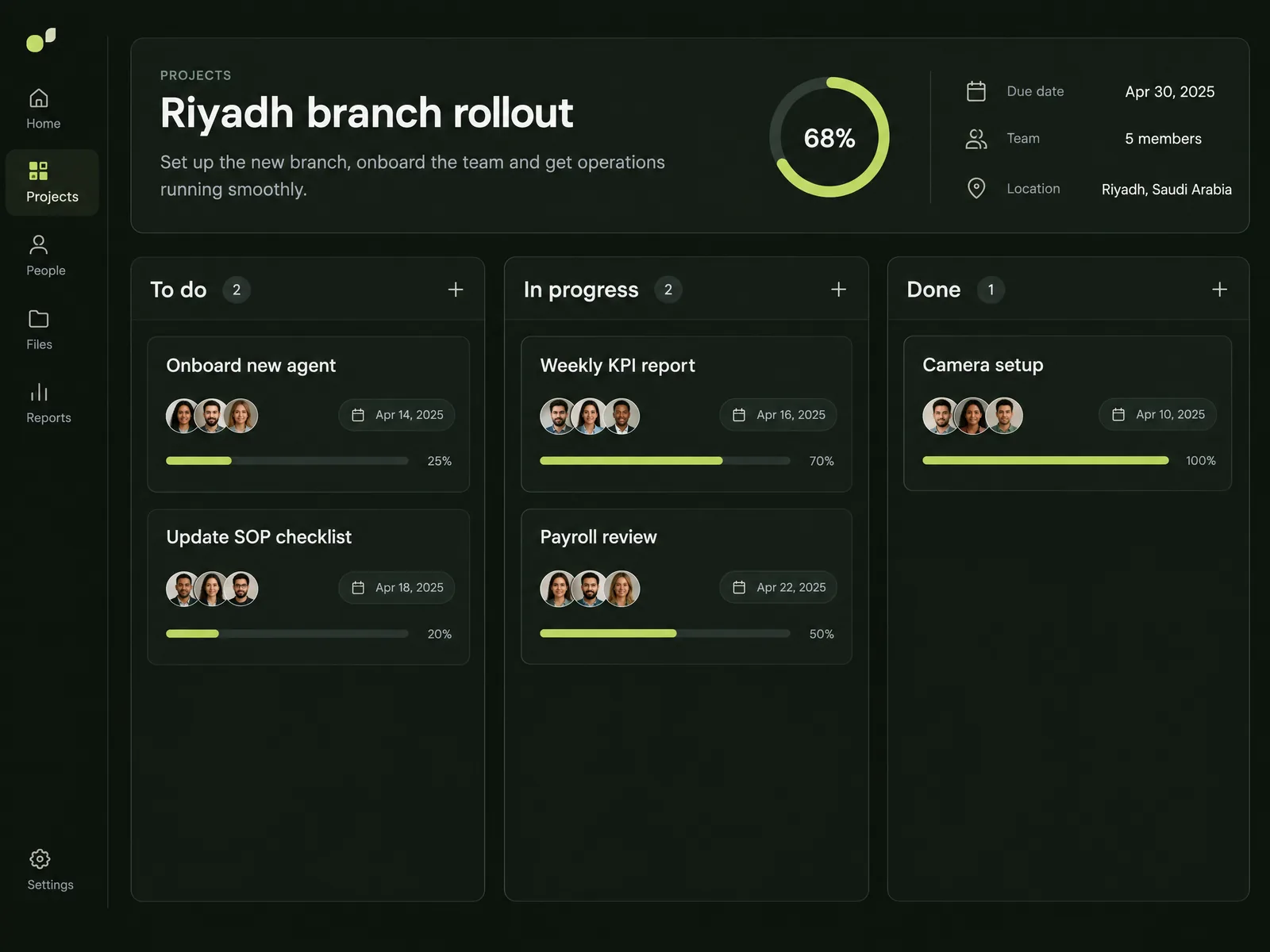Image resolution: width=1270 pixels, height=952 pixels.
Task: Click the Riyadh branch rollout heading
Action: pyautogui.click(x=367, y=113)
